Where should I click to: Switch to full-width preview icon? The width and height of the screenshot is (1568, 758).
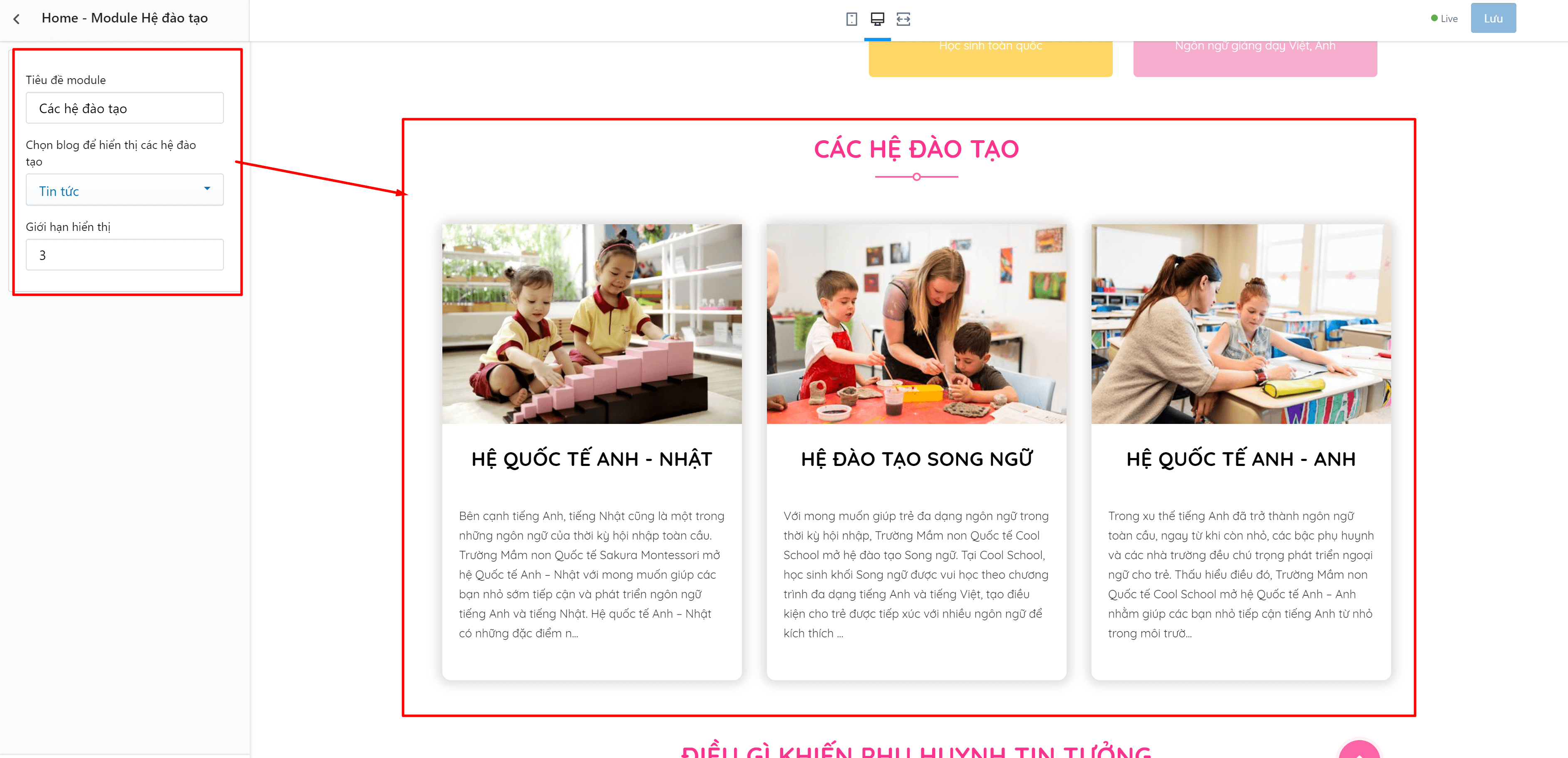click(x=903, y=19)
